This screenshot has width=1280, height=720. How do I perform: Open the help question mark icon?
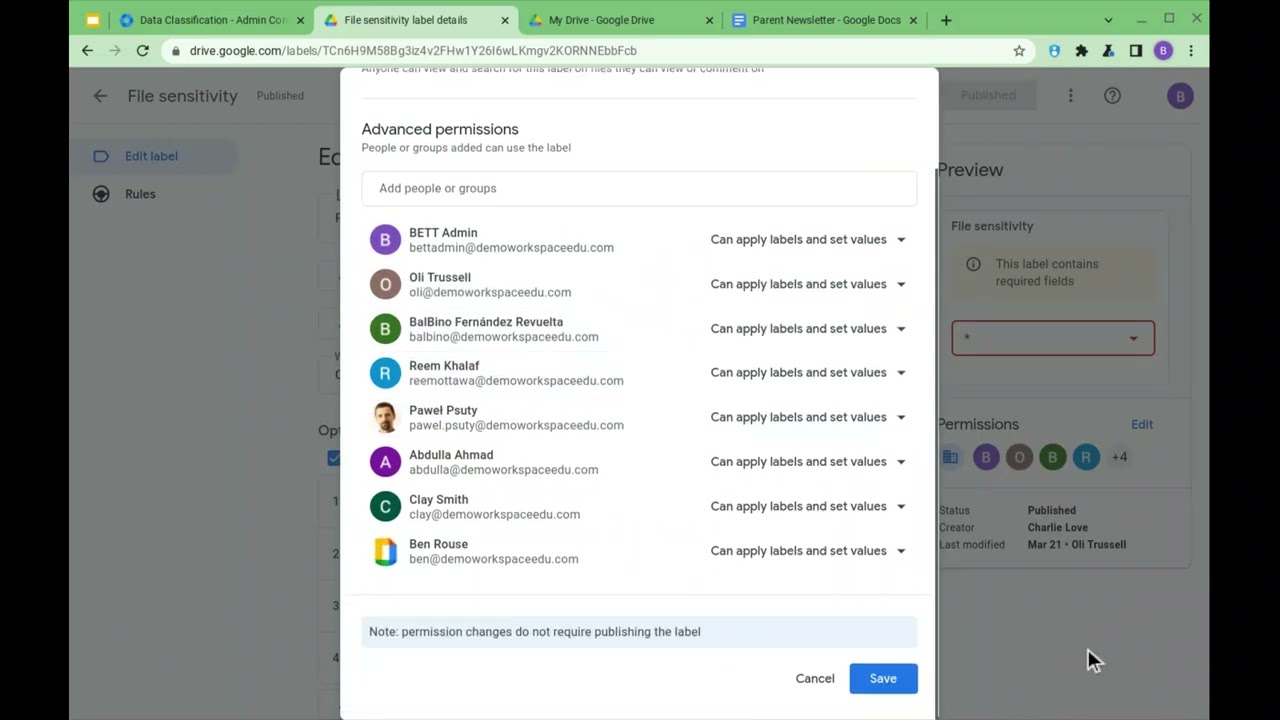[1112, 96]
